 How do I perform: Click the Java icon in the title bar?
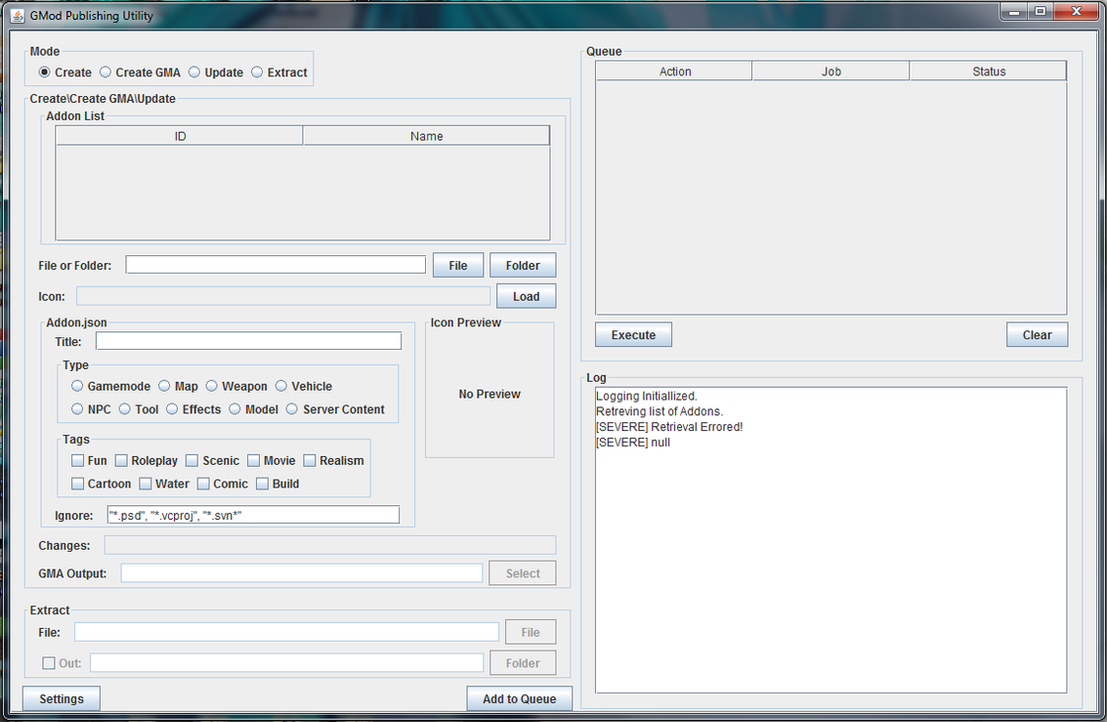(x=18, y=16)
